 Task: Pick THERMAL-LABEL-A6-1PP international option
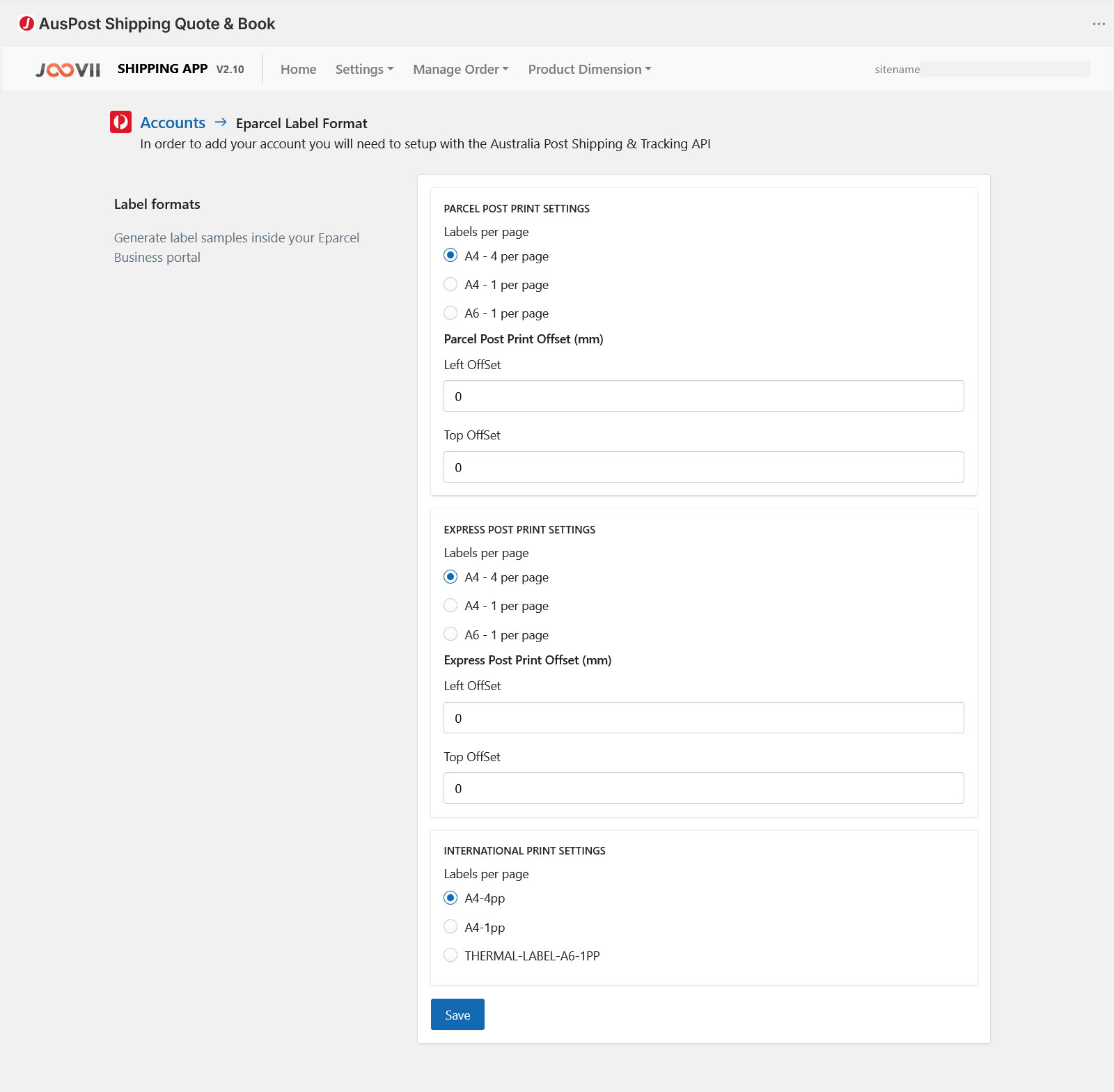(450, 955)
